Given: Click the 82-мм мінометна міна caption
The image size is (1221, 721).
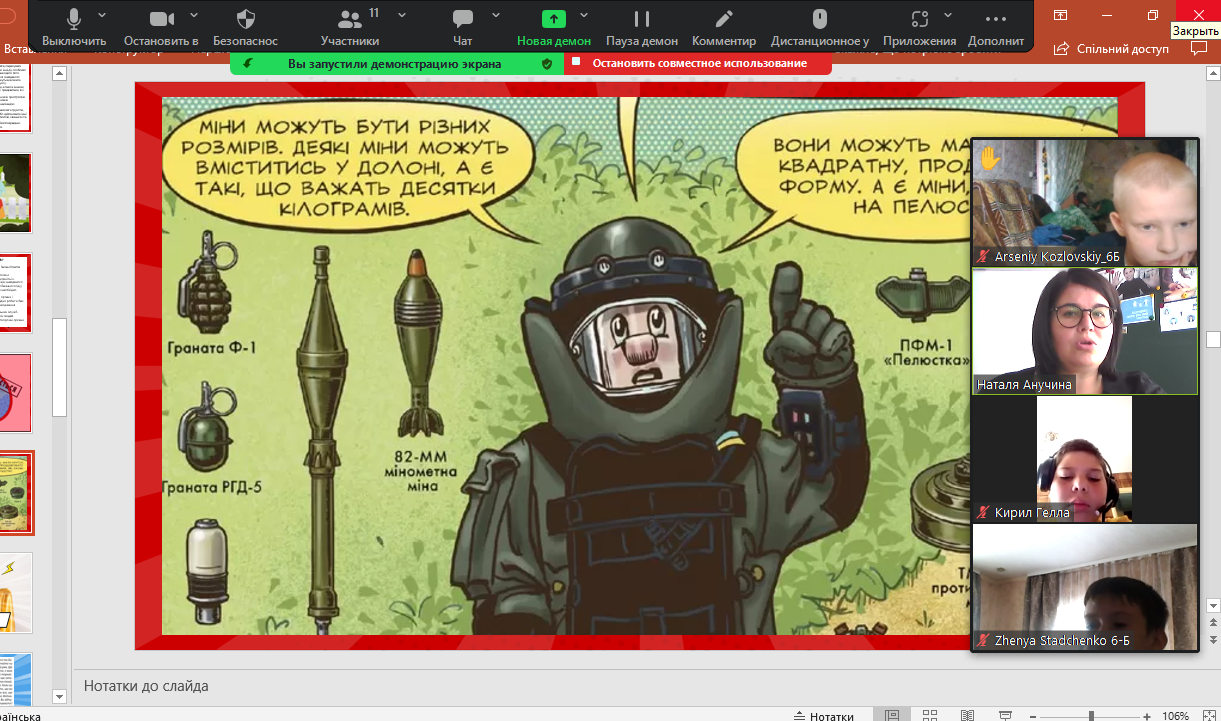Looking at the screenshot, I should click(419, 472).
